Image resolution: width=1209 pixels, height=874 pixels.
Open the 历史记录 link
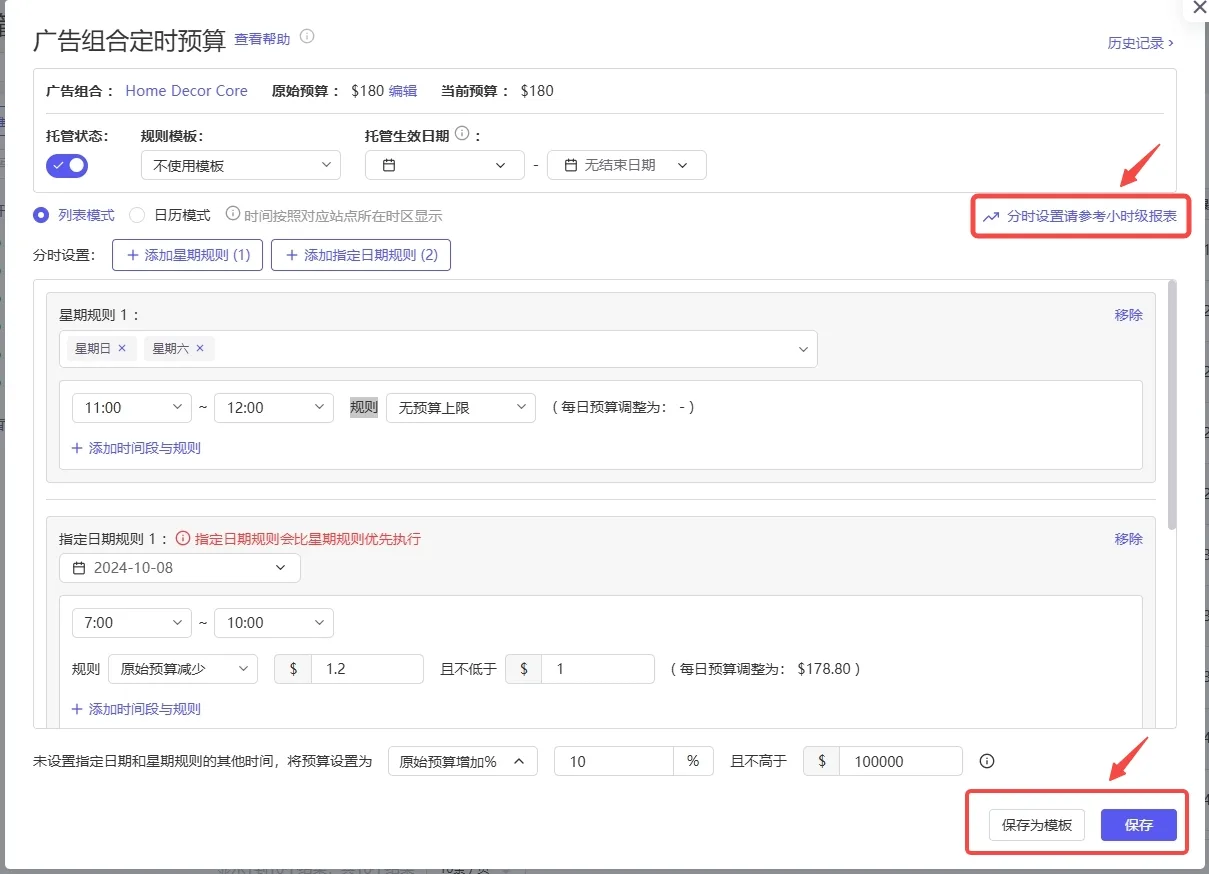click(1140, 43)
